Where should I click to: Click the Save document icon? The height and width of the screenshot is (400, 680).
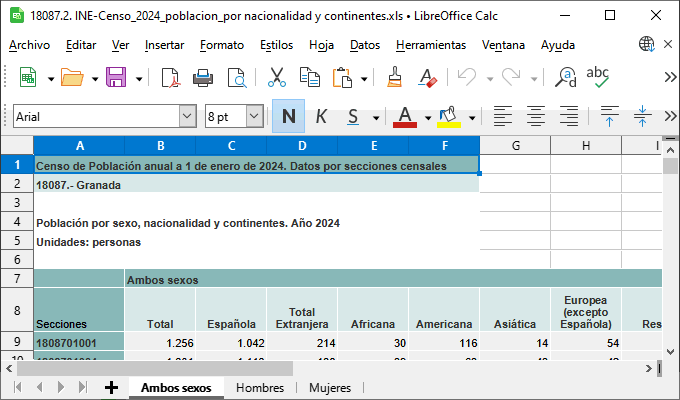[x=116, y=78]
